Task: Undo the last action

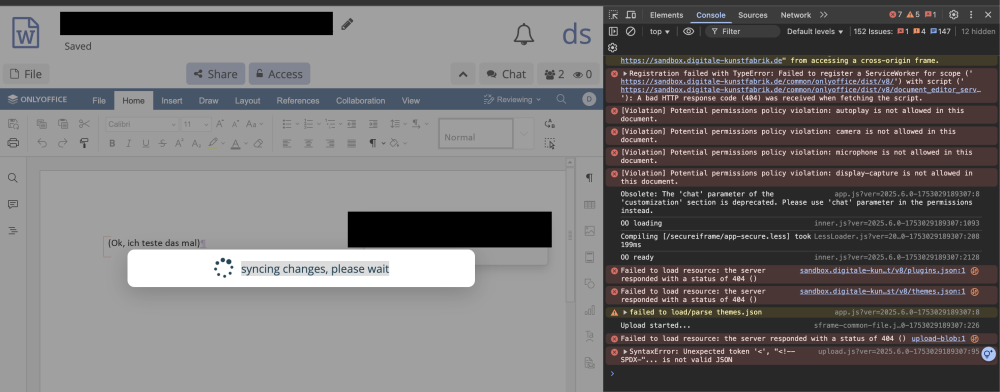Action: 42,143
